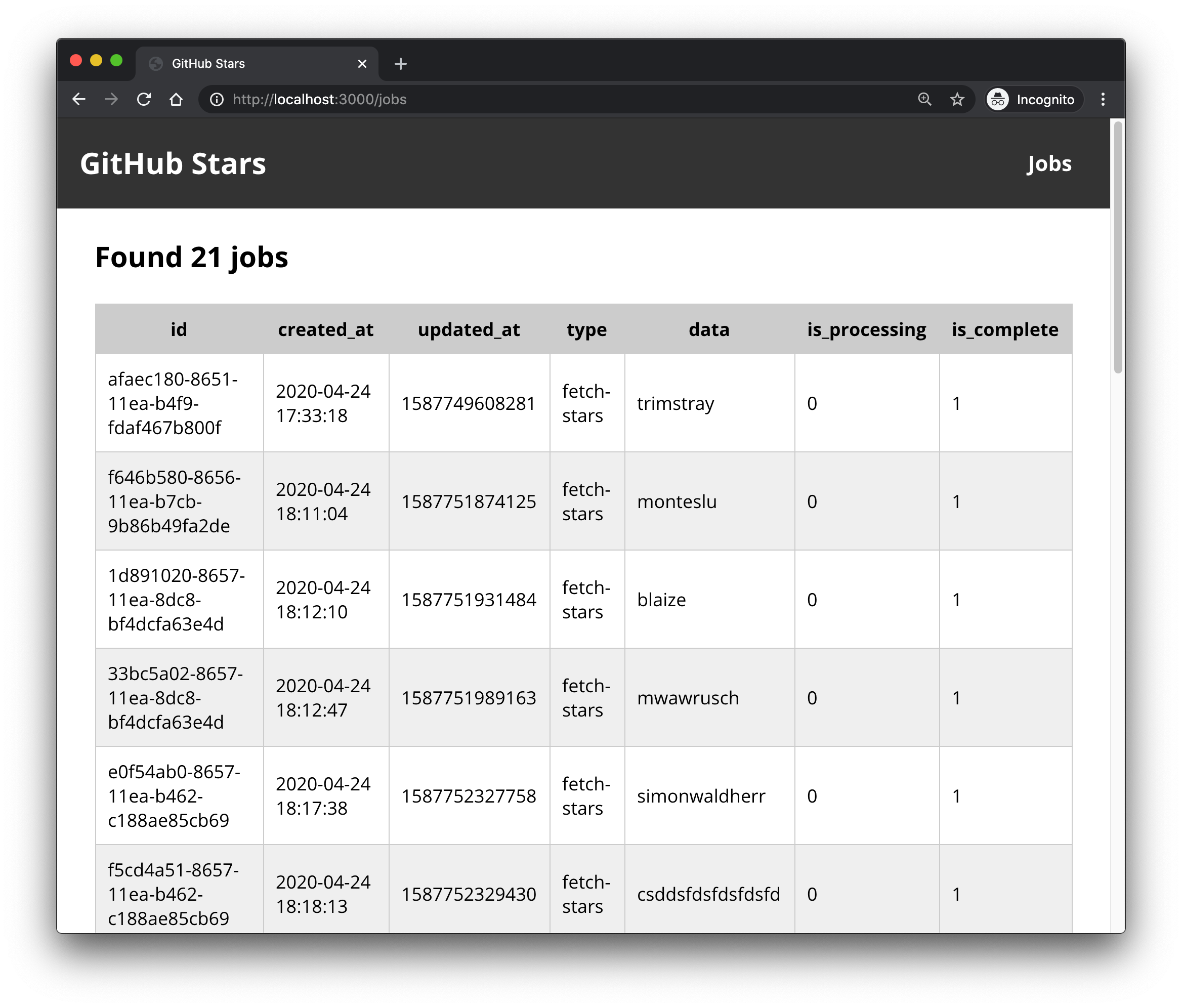
Task: Click the created_at column header
Action: [325, 329]
